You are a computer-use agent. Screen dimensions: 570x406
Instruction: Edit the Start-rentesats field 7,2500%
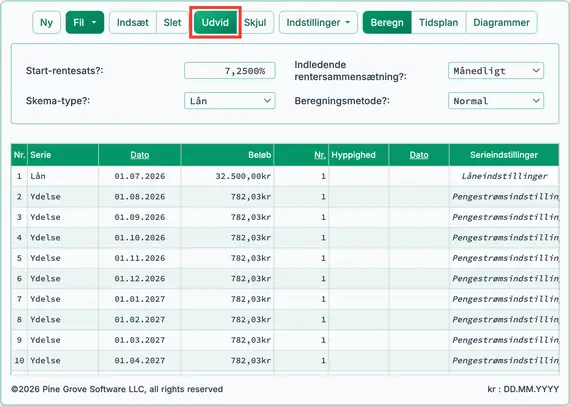click(230, 71)
